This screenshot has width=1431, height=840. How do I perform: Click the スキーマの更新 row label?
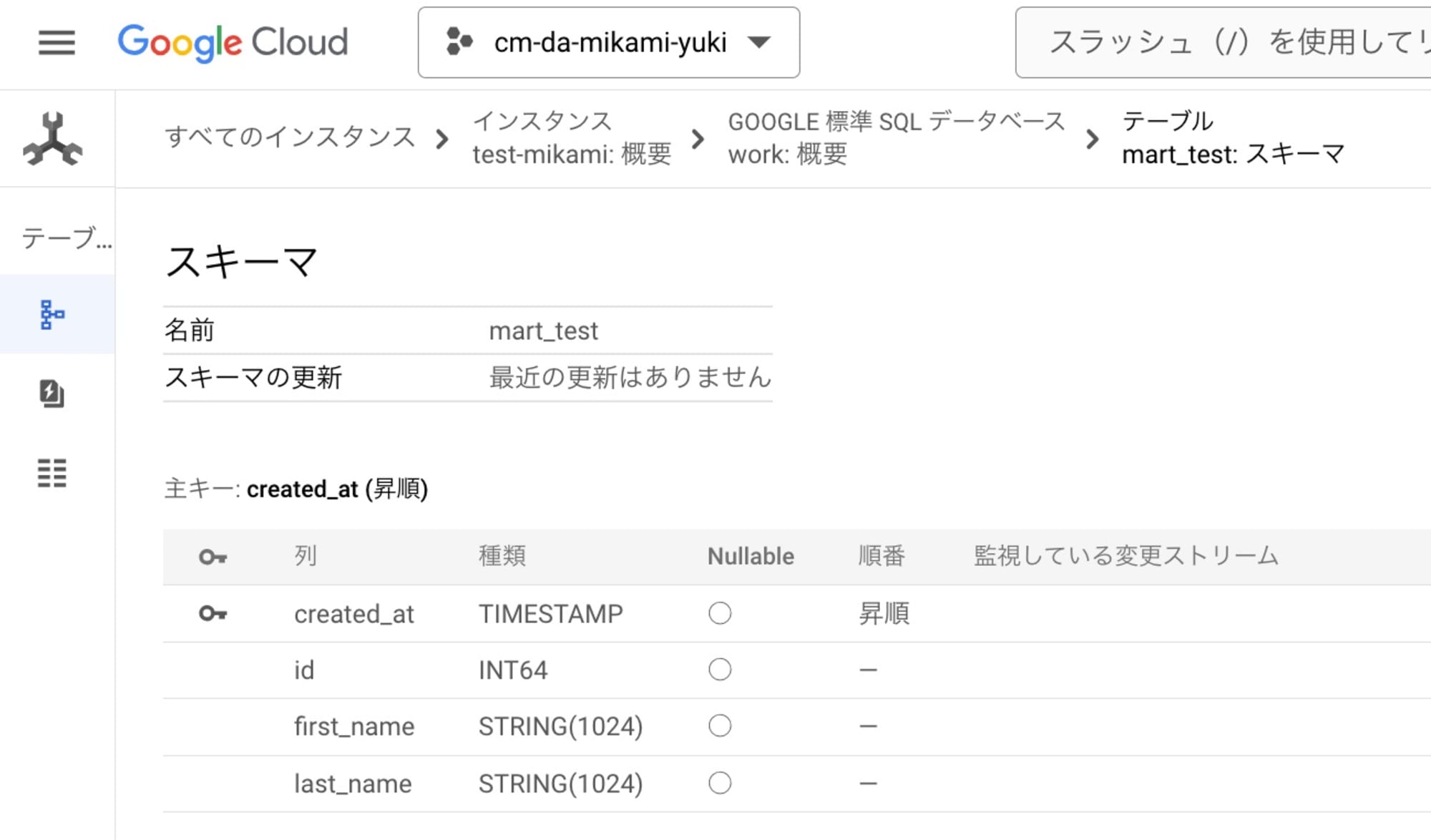tap(253, 377)
